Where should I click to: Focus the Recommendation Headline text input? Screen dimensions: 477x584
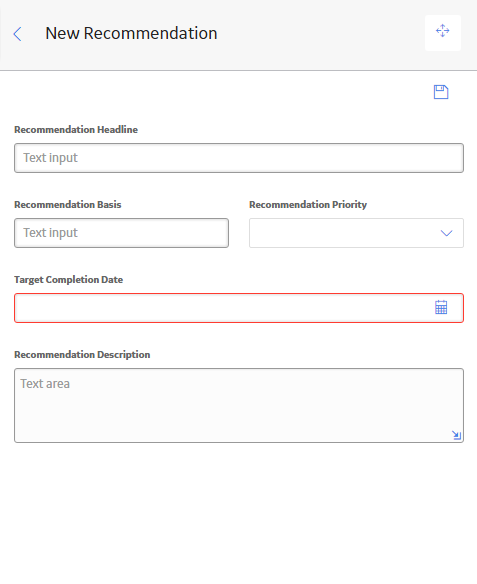coord(239,158)
